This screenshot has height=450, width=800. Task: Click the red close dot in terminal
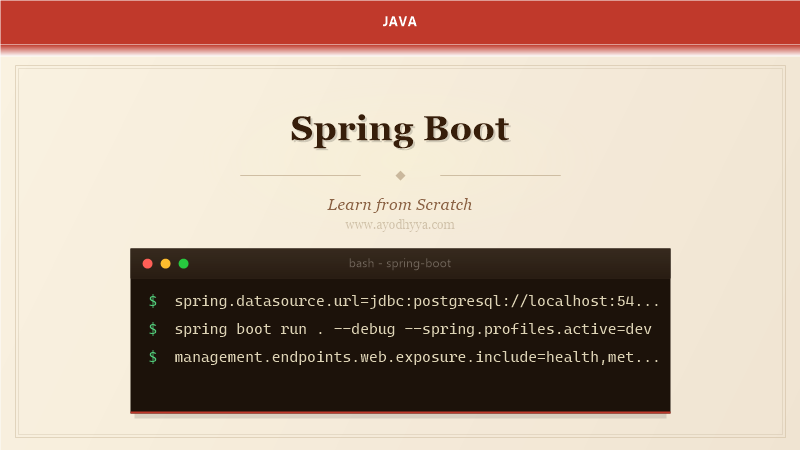tap(147, 264)
